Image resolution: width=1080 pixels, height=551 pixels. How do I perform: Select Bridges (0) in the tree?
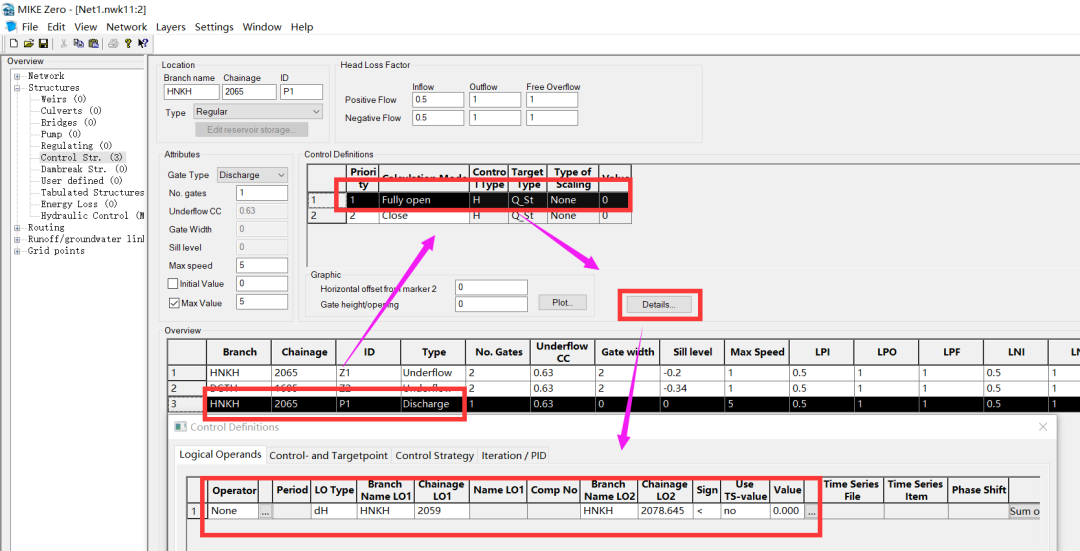pyautogui.click(x=68, y=123)
